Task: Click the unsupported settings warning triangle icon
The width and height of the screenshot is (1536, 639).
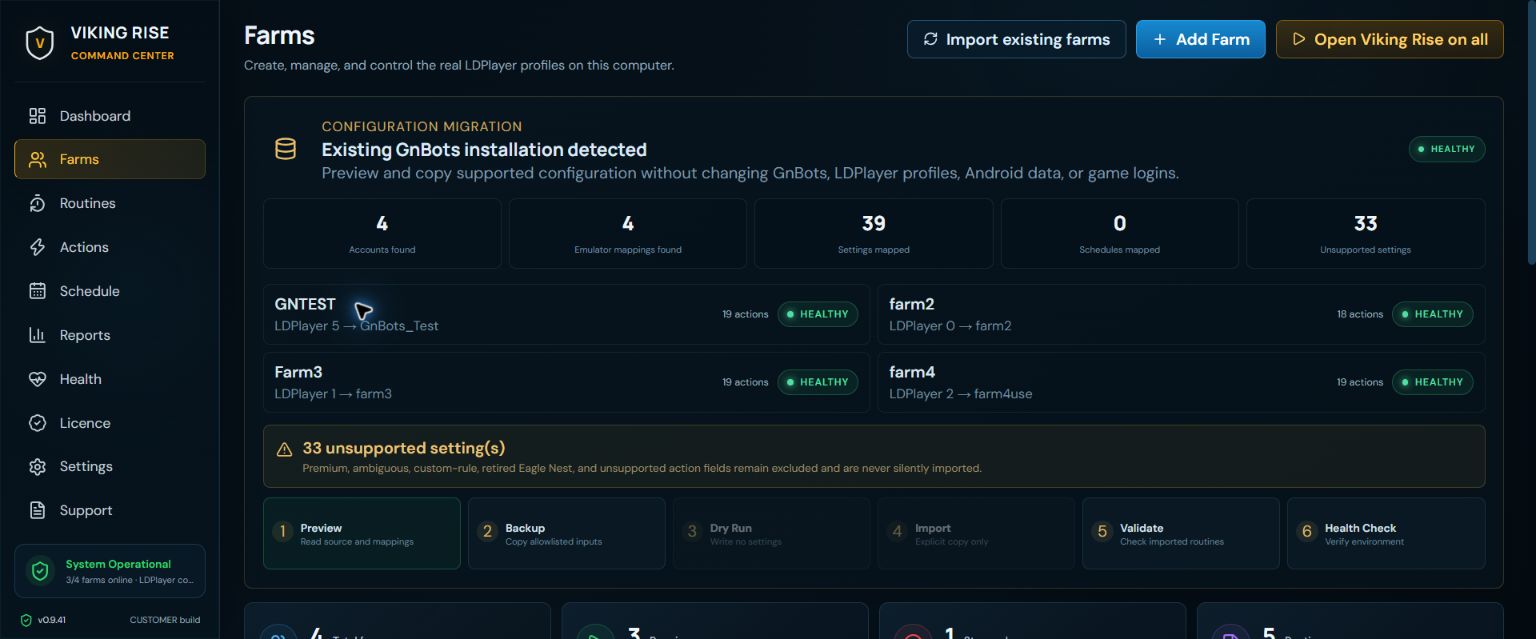Action: (285, 449)
